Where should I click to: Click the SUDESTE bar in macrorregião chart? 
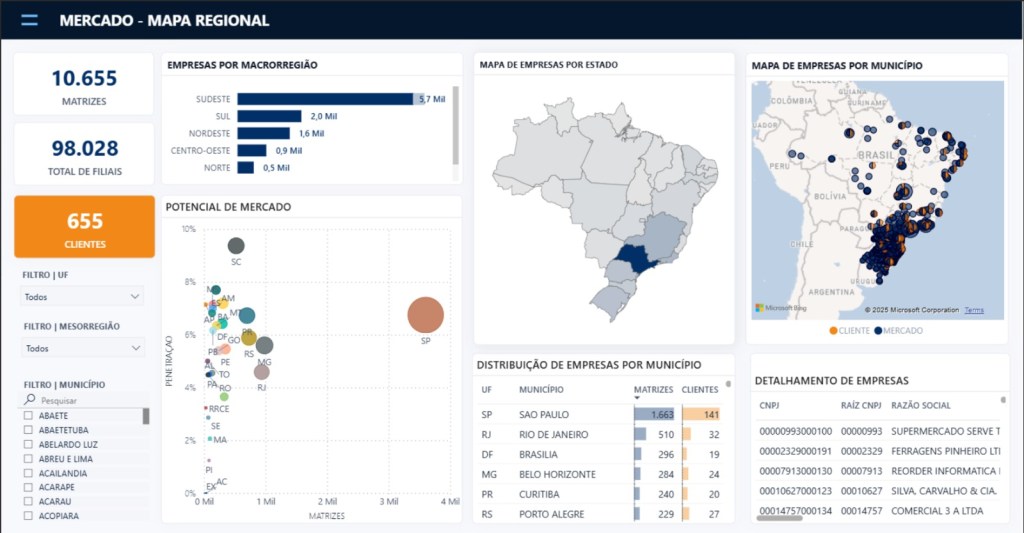click(x=324, y=99)
